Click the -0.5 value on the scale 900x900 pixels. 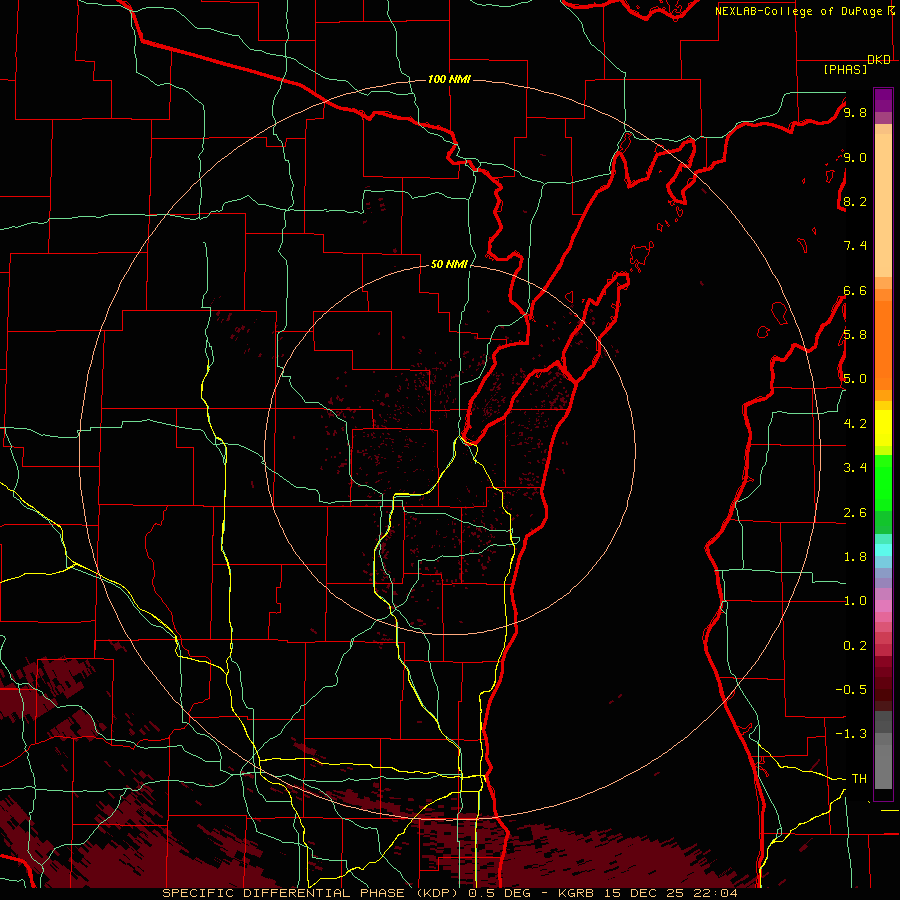(x=851, y=689)
